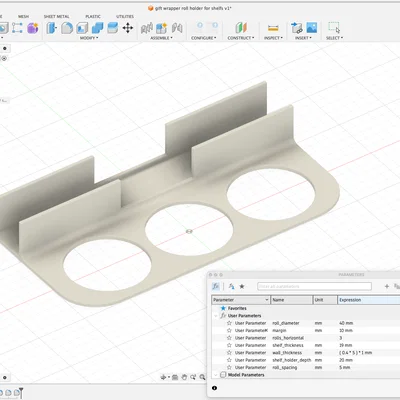Click the As-built Joint icon
Viewport: 400px width, 400px height.
pyautogui.click(x=177, y=28)
